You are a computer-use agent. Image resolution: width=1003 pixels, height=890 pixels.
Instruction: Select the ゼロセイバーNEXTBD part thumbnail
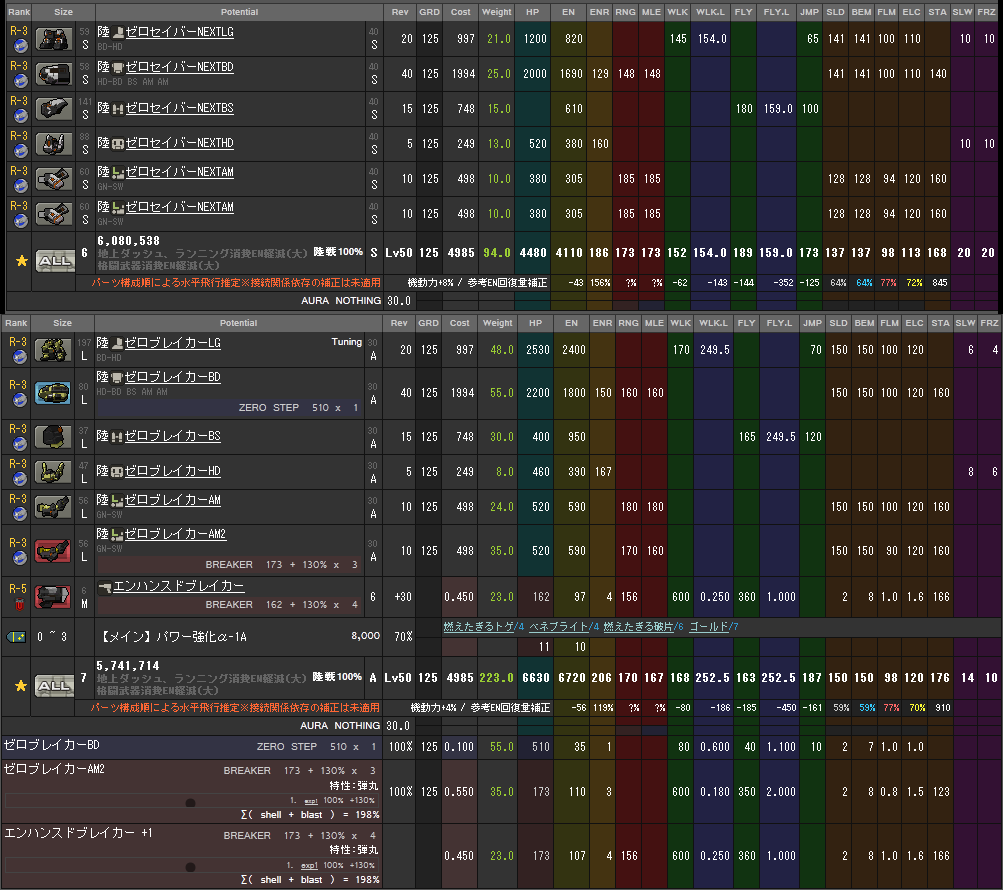tap(54, 74)
